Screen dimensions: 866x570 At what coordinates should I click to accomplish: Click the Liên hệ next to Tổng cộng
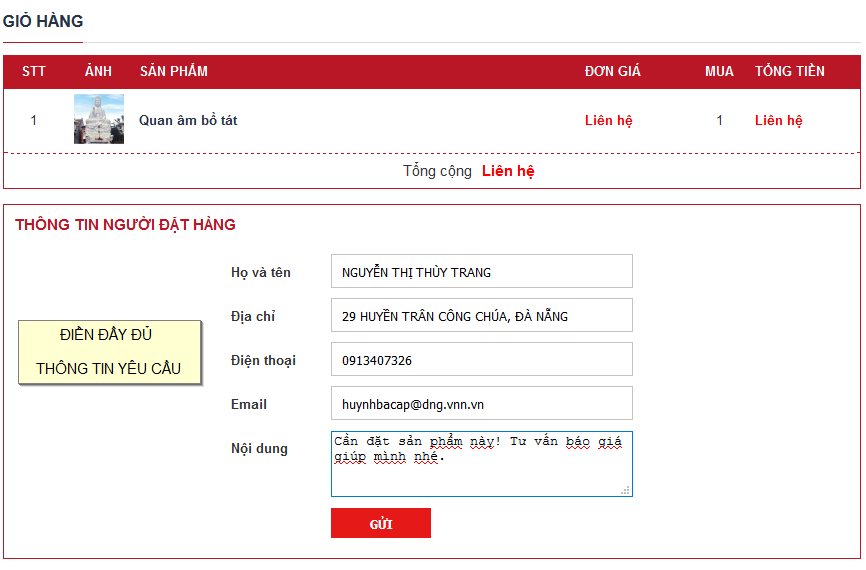pyautogui.click(x=508, y=171)
